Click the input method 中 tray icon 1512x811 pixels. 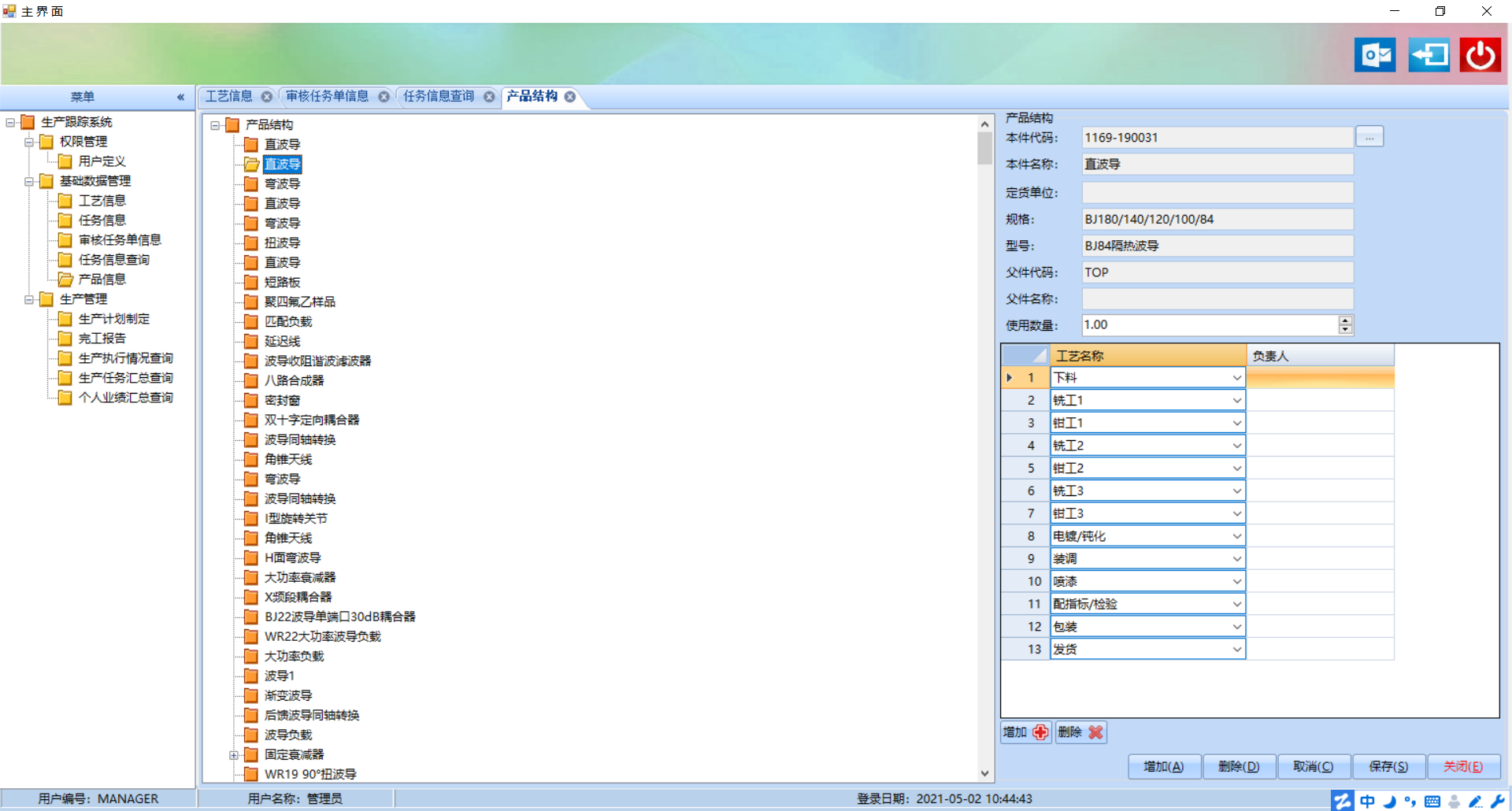(1367, 801)
